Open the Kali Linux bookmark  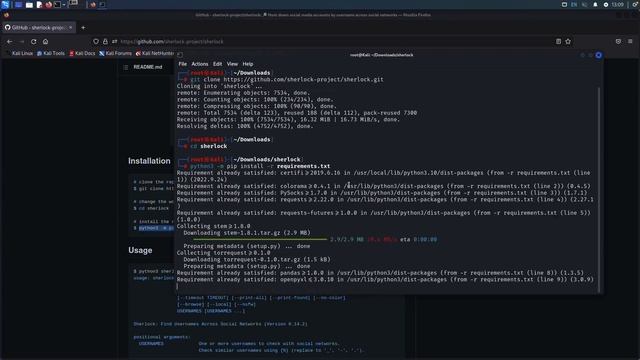coord(19,53)
